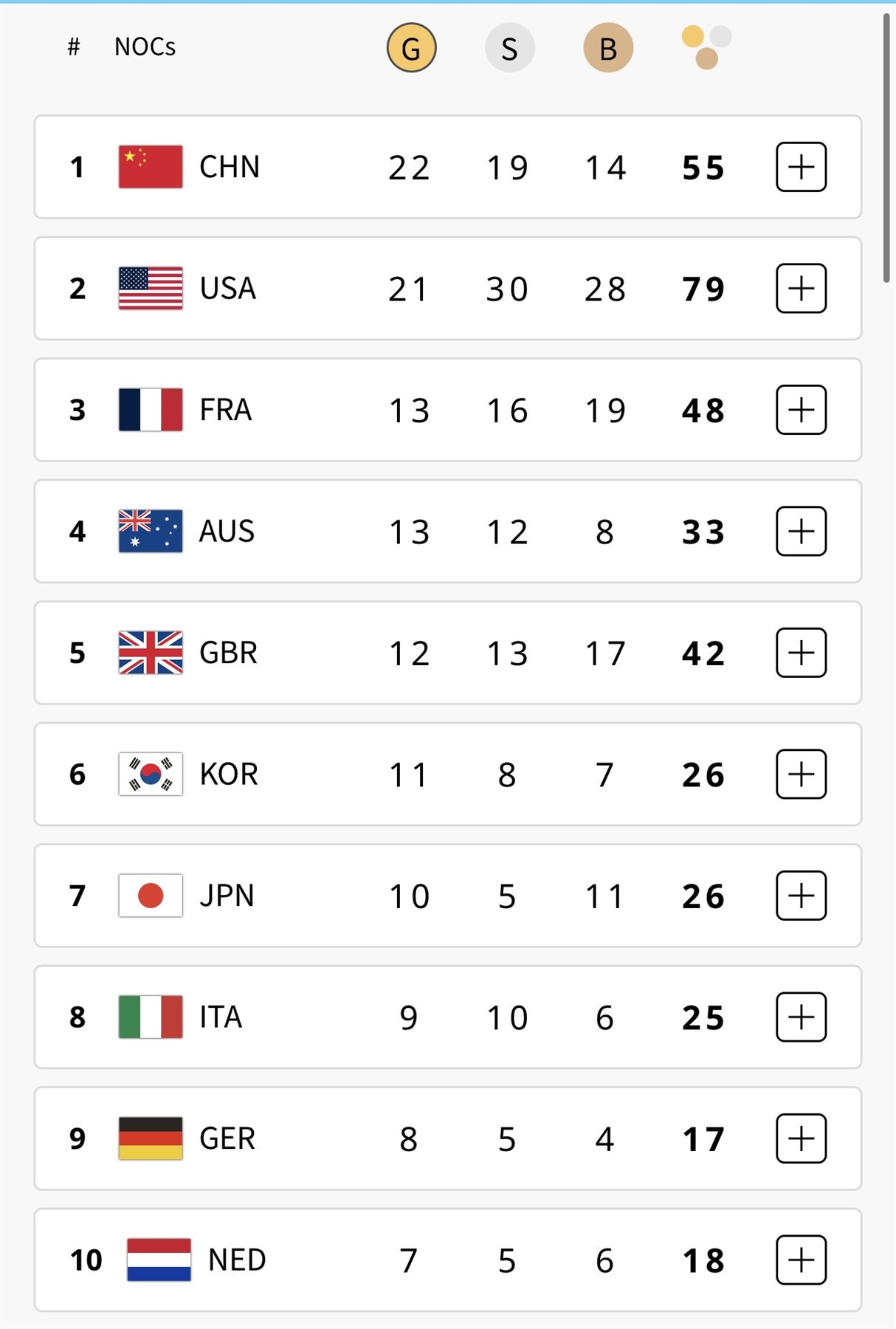Expand the ITA row plus button
The image size is (896, 1329).
click(801, 1017)
